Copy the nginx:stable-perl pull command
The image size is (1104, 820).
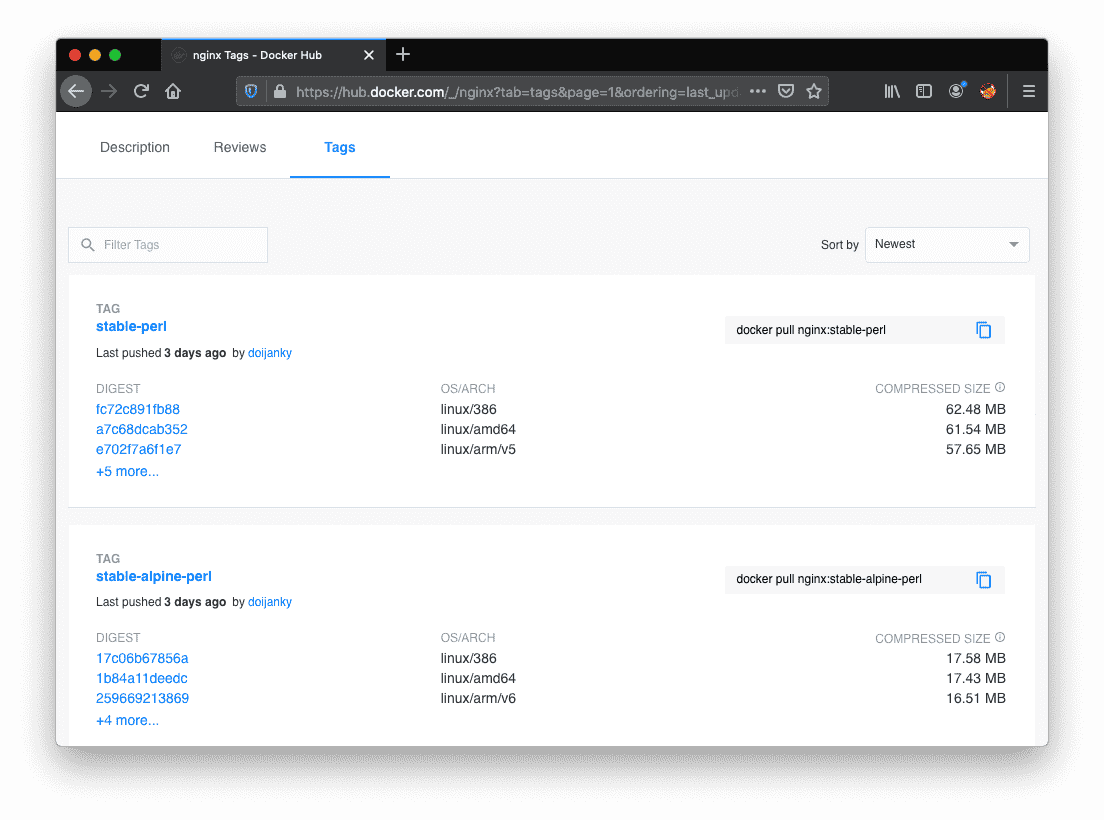click(984, 330)
